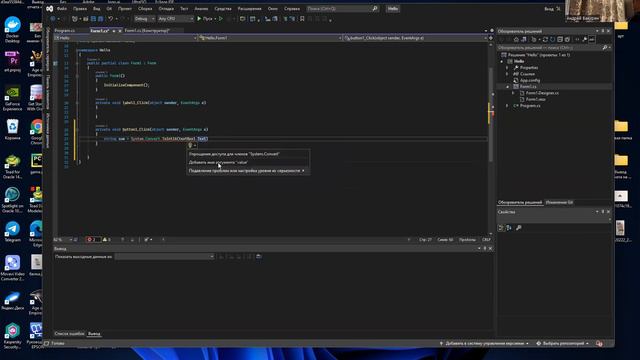The width and height of the screenshot is (640, 360).
Task: Open the Проект menu
Action: point(124,9)
